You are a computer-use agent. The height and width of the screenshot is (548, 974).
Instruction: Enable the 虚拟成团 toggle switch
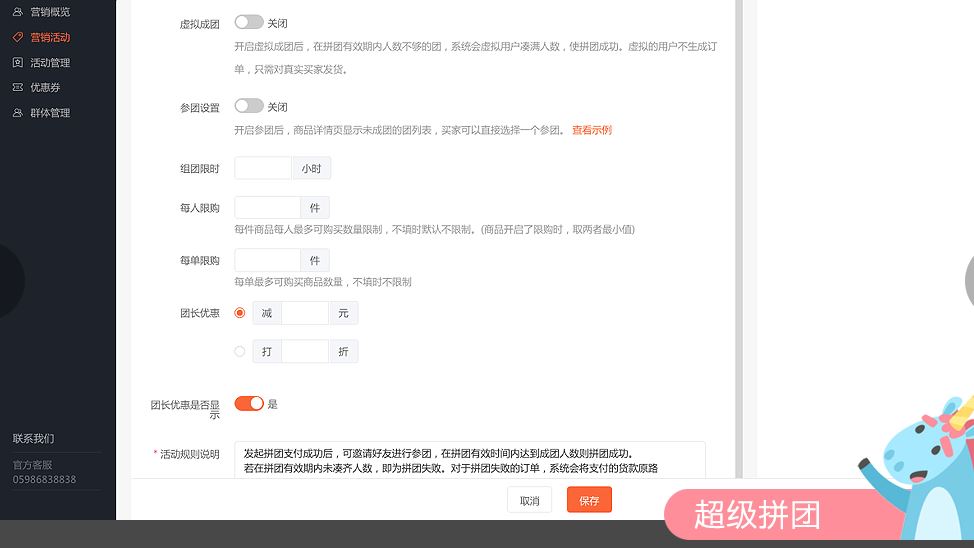pos(249,22)
